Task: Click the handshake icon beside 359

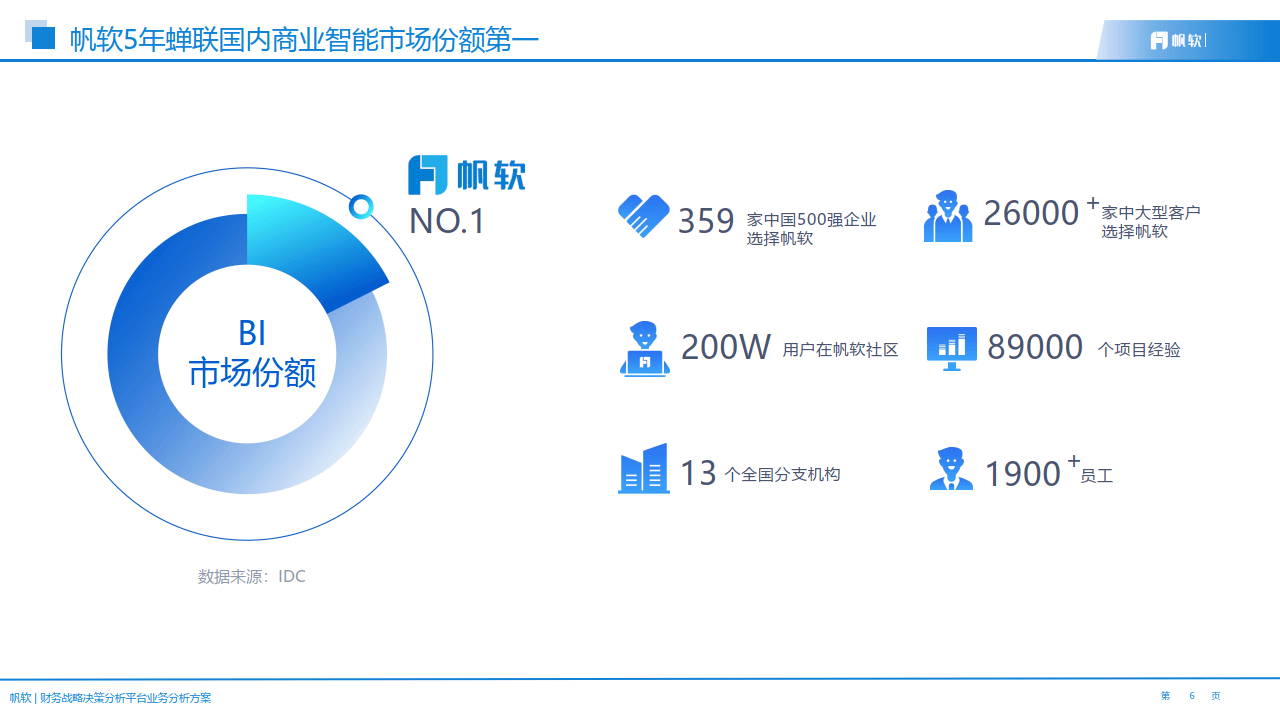Action: [x=643, y=215]
